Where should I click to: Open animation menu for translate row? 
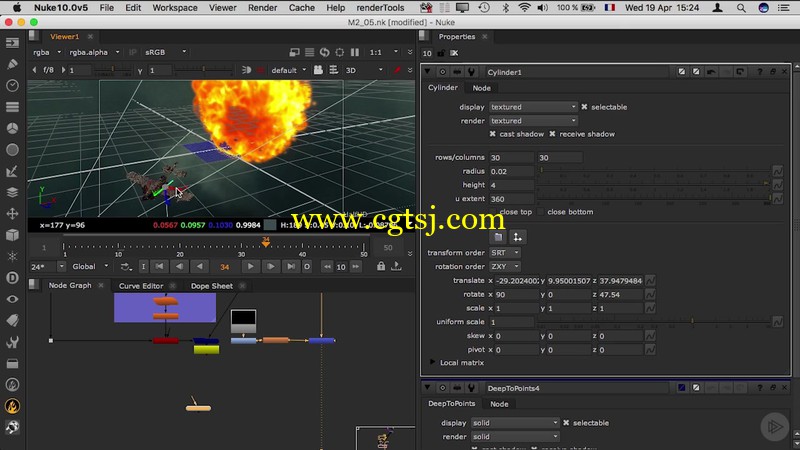click(x=650, y=281)
